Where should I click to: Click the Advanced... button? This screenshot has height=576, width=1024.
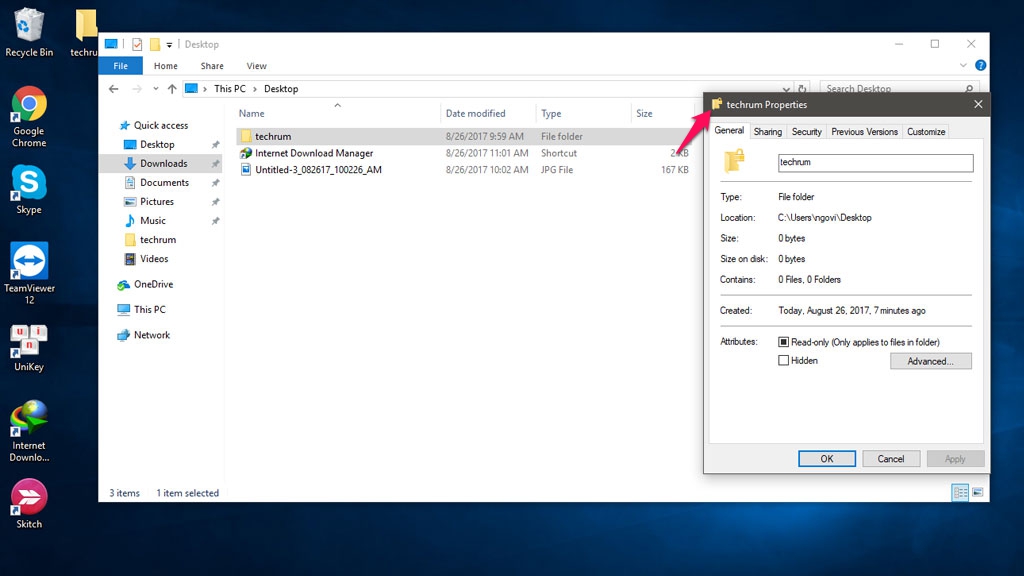click(x=930, y=361)
